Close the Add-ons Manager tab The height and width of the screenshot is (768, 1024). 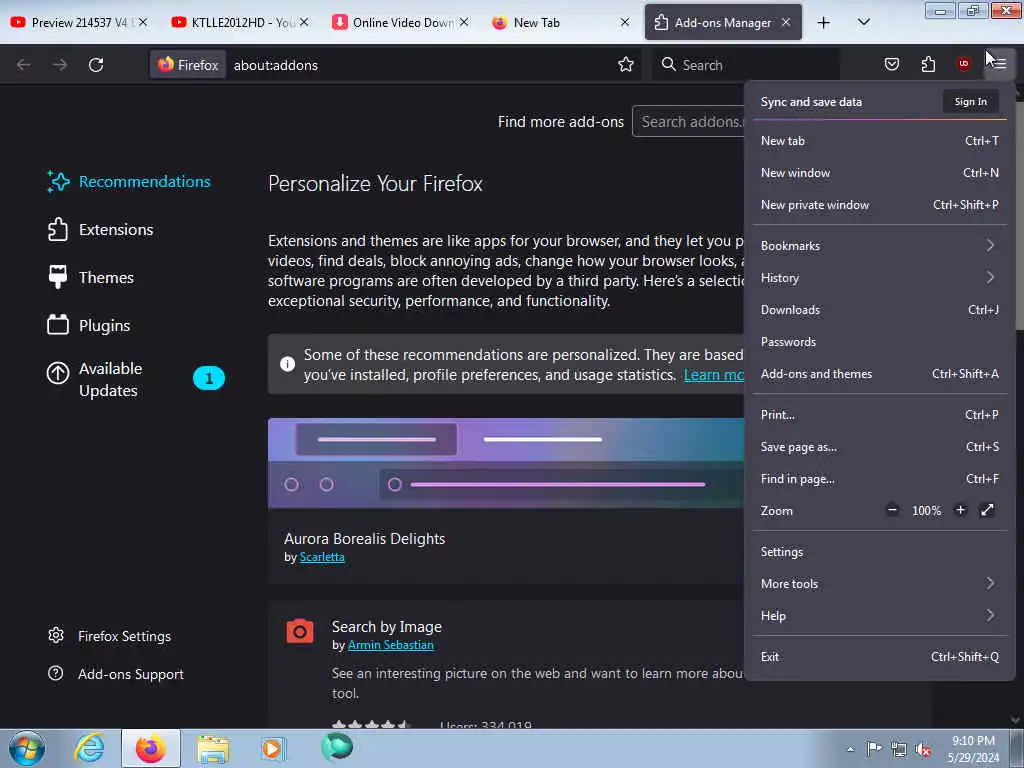pyautogui.click(x=786, y=22)
